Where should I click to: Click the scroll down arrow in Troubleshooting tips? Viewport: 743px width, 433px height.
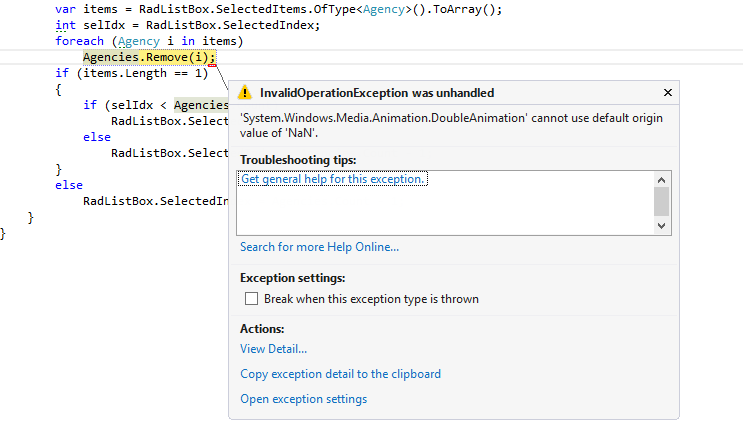tap(661, 227)
